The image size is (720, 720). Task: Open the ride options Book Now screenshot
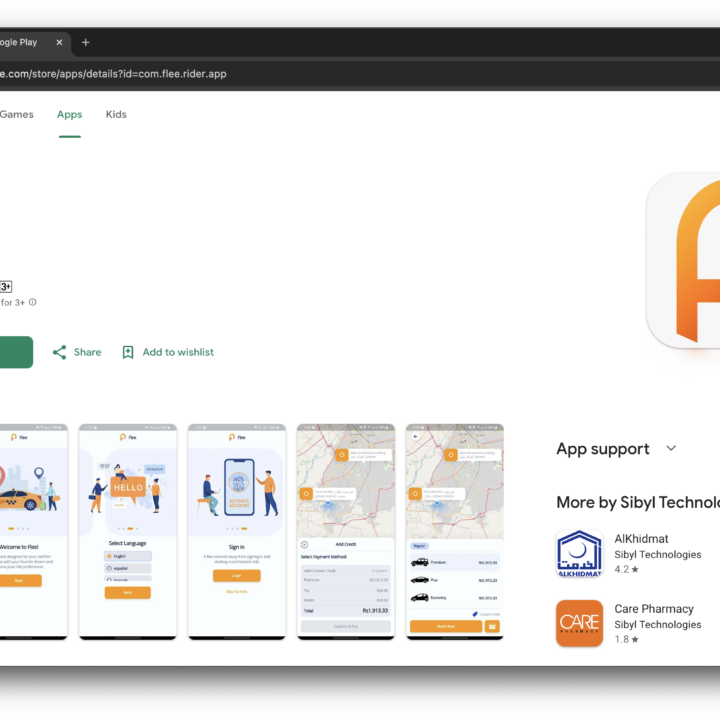[455, 532]
